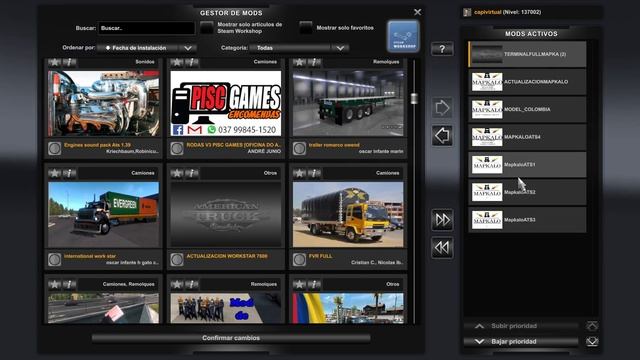Screen dimensions: 640x360
Task: Click the Categoría chevron arrow
Action: [340, 48]
